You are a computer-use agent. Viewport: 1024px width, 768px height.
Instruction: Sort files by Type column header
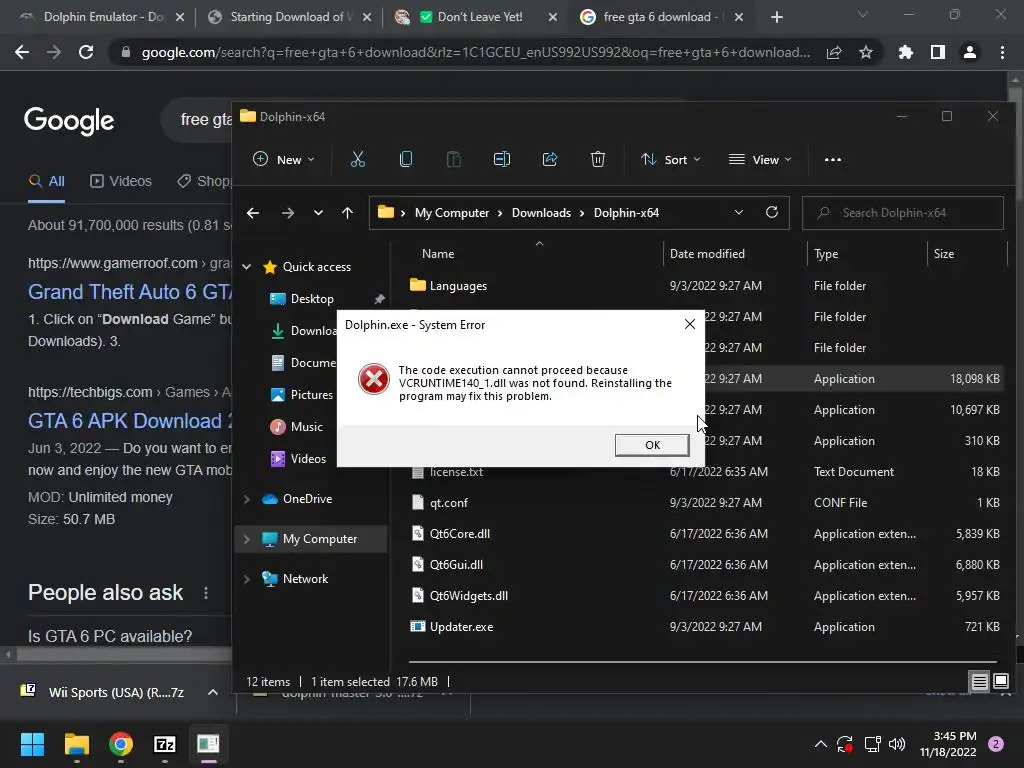826,254
